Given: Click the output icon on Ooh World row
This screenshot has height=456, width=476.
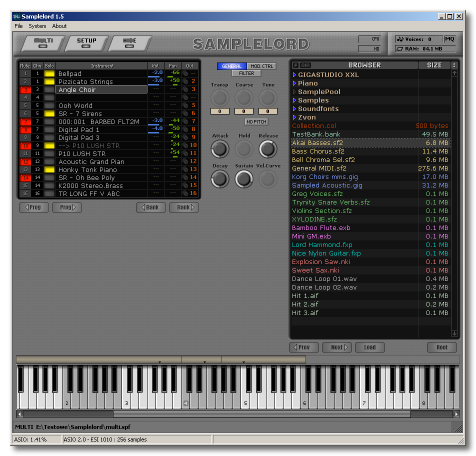Looking at the screenshot, I should 185,105.
